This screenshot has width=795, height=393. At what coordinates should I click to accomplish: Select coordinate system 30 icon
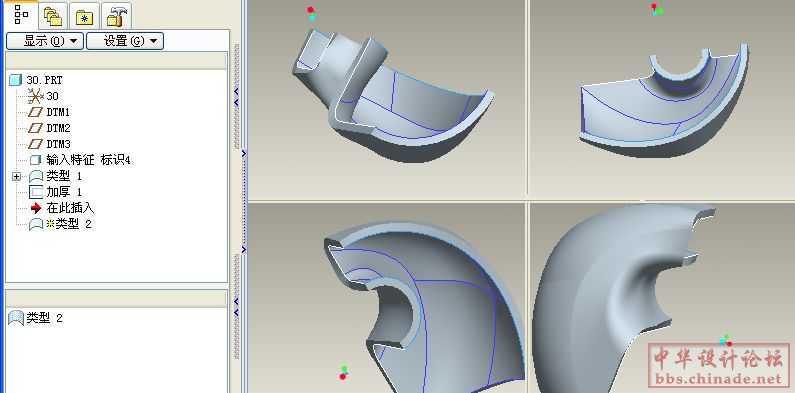[x=35, y=95]
